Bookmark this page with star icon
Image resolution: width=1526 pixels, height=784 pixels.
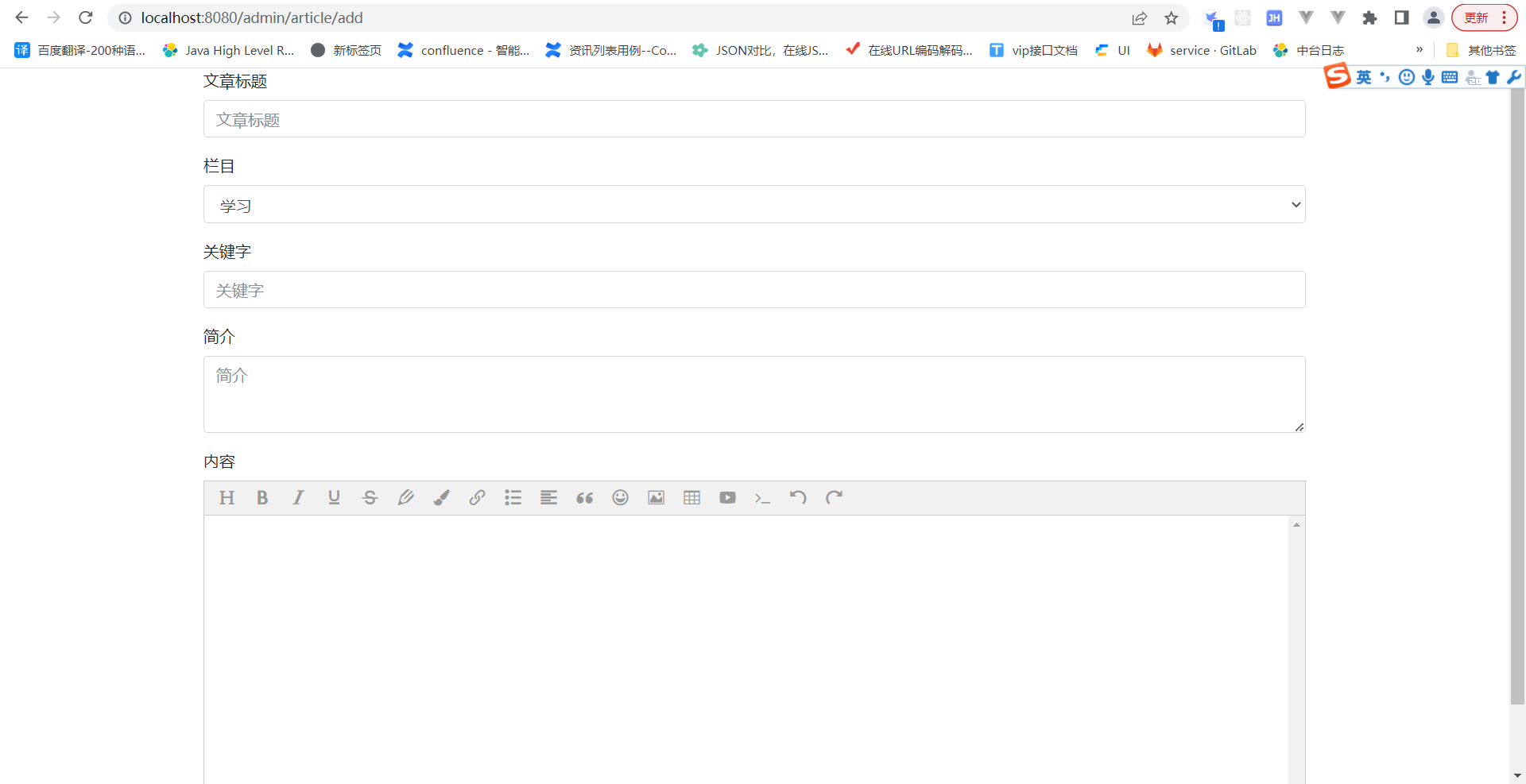pos(1172,17)
